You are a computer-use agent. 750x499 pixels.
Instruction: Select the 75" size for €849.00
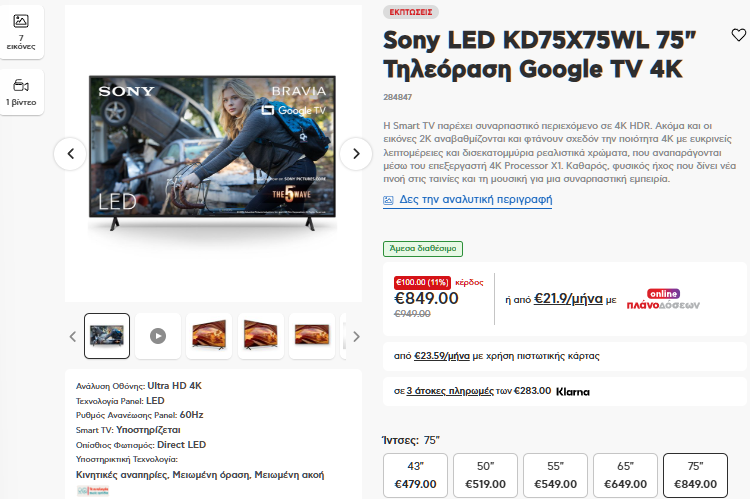click(695, 475)
